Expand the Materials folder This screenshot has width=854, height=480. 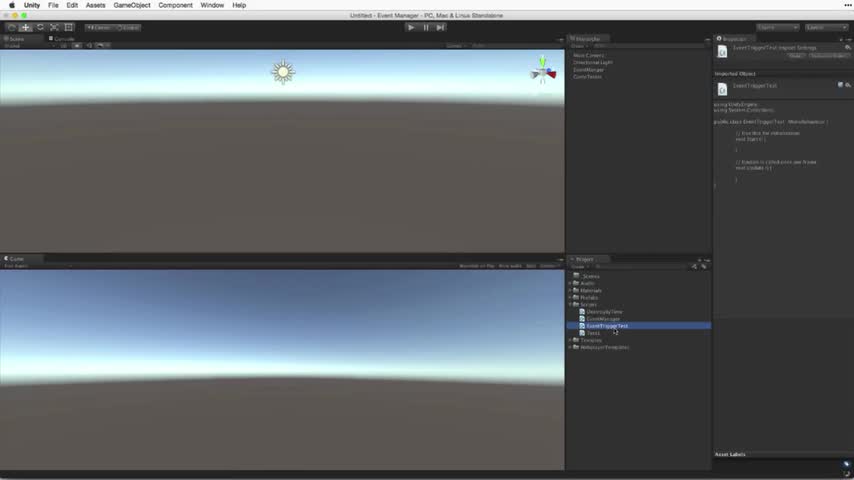coord(570,290)
